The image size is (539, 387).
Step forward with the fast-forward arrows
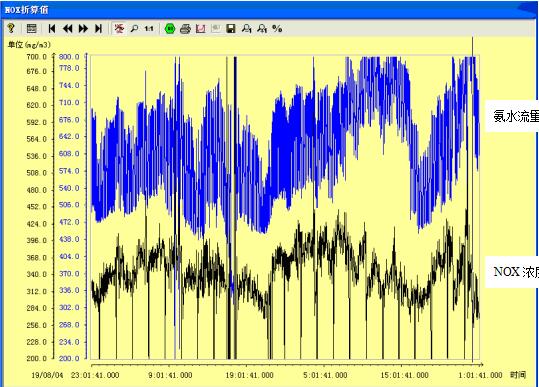pos(83,29)
